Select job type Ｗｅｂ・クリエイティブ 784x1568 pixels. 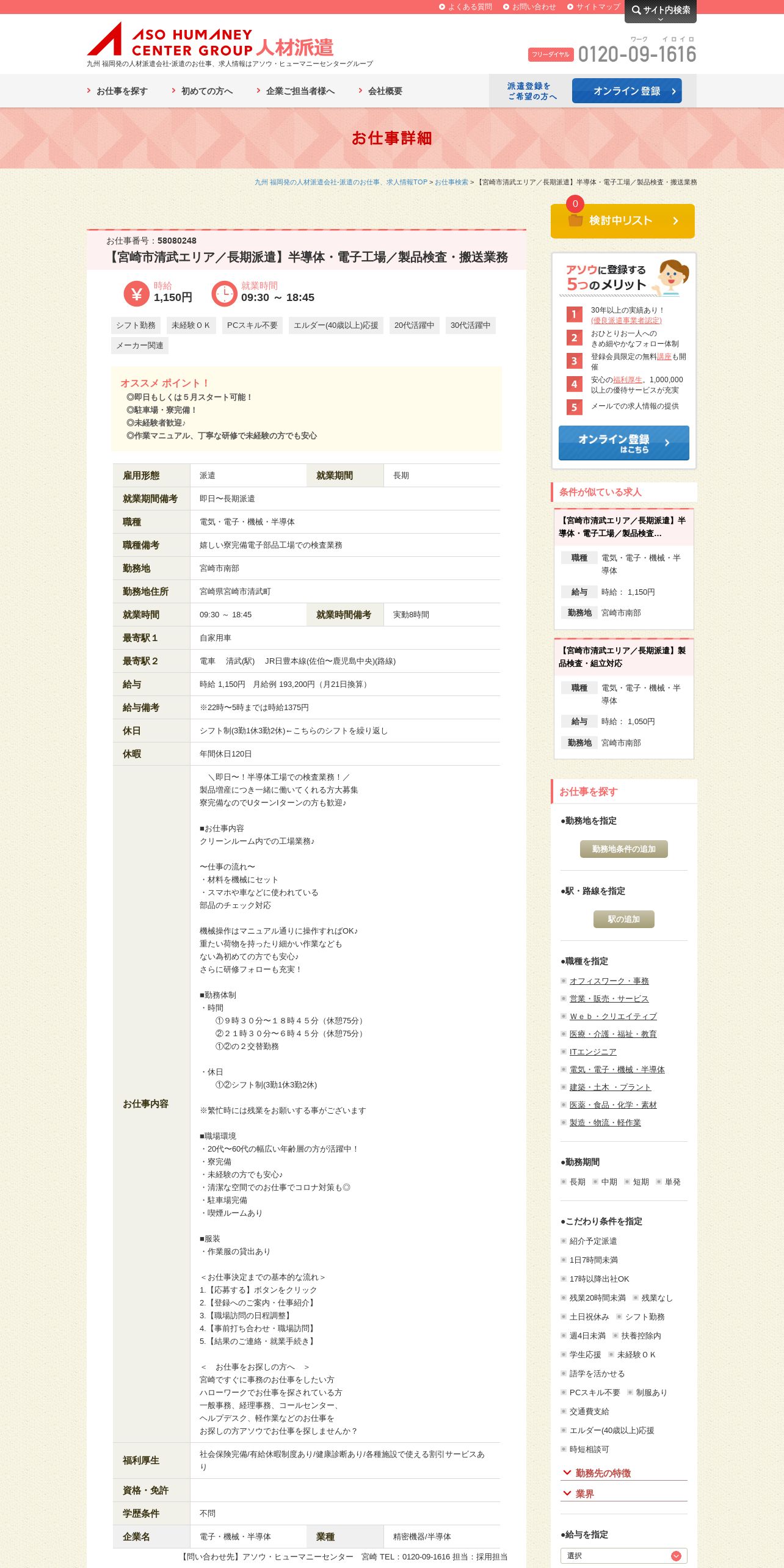tap(613, 1017)
